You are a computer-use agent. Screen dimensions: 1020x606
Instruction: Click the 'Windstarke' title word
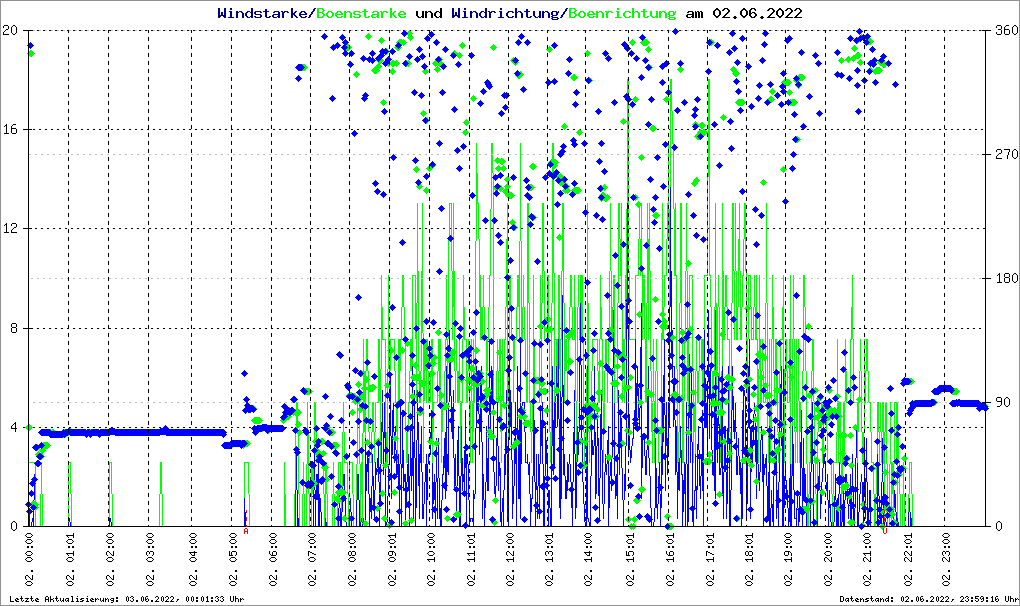pyautogui.click(x=262, y=13)
